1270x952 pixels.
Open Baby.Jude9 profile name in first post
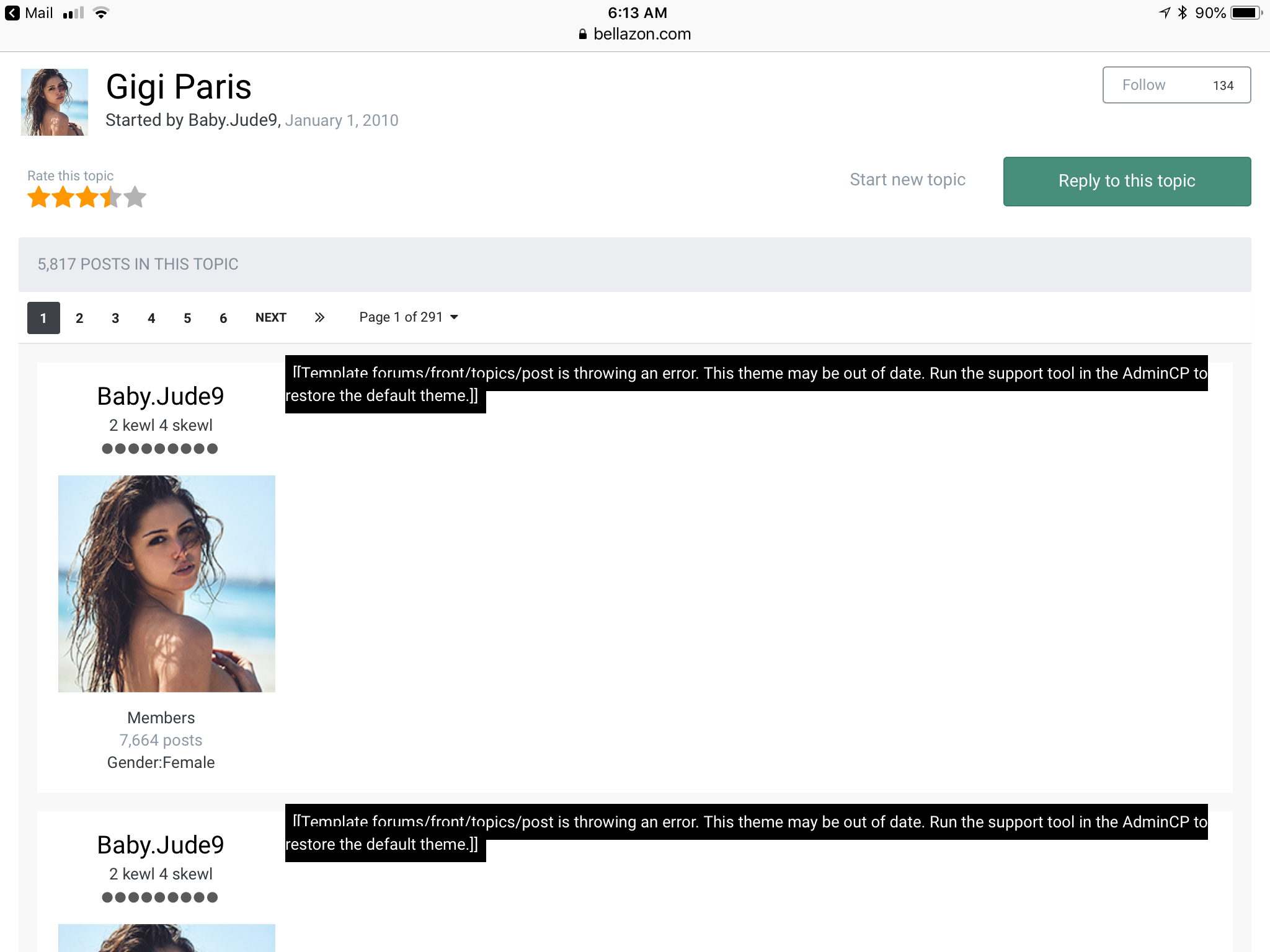pyautogui.click(x=161, y=397)
